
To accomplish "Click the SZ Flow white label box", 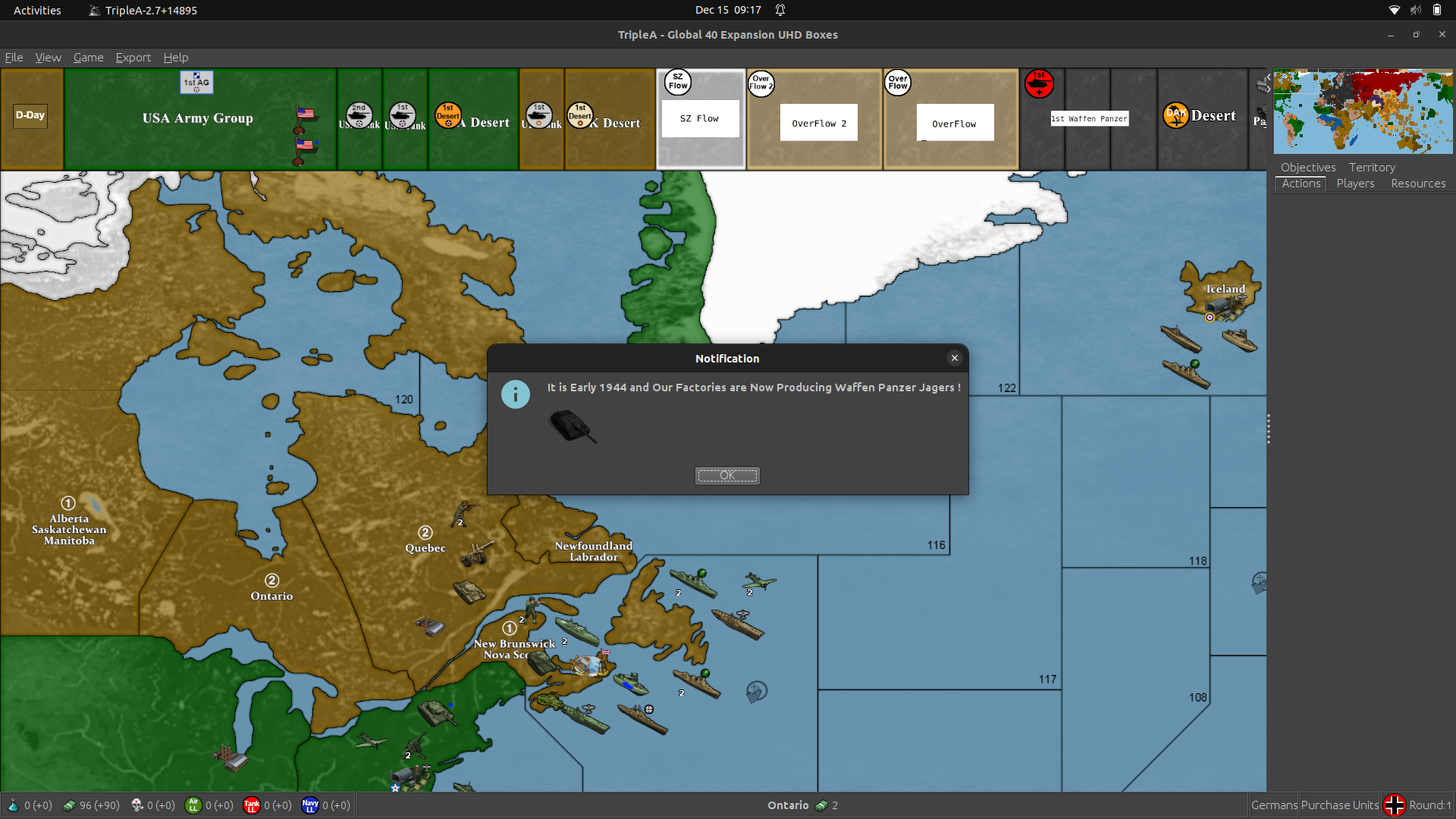I will point(700,119).
